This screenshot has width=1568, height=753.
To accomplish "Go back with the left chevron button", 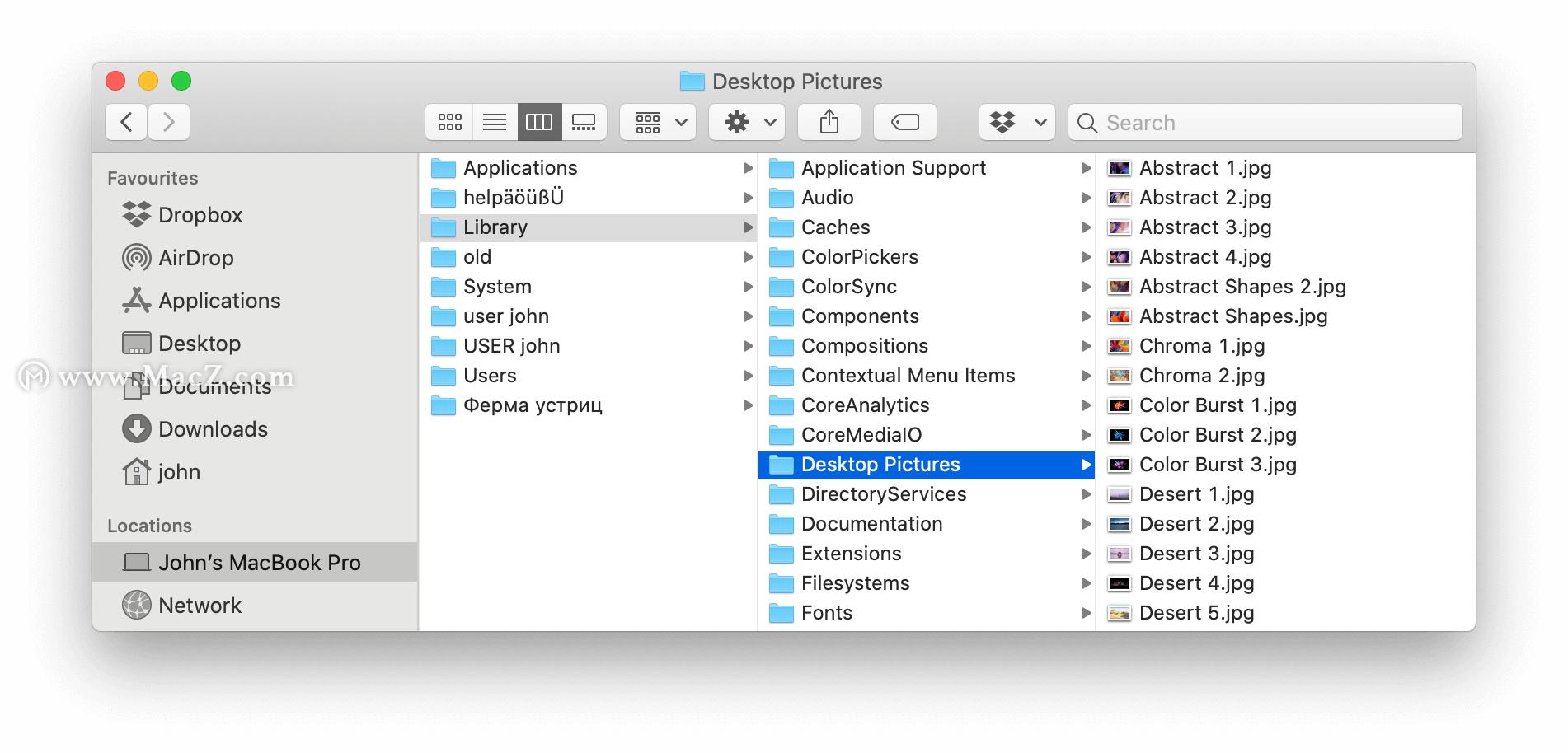I will pyautogui.click(x=126, y=122).
